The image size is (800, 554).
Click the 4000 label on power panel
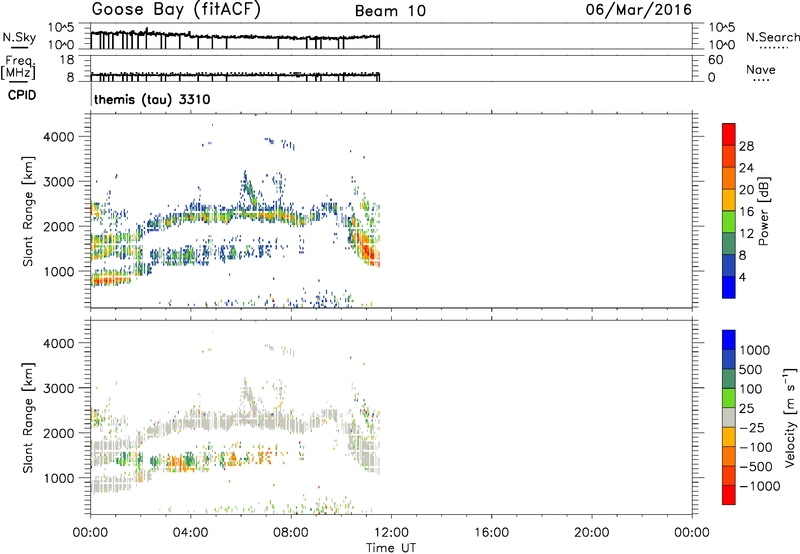coord(58,137)
